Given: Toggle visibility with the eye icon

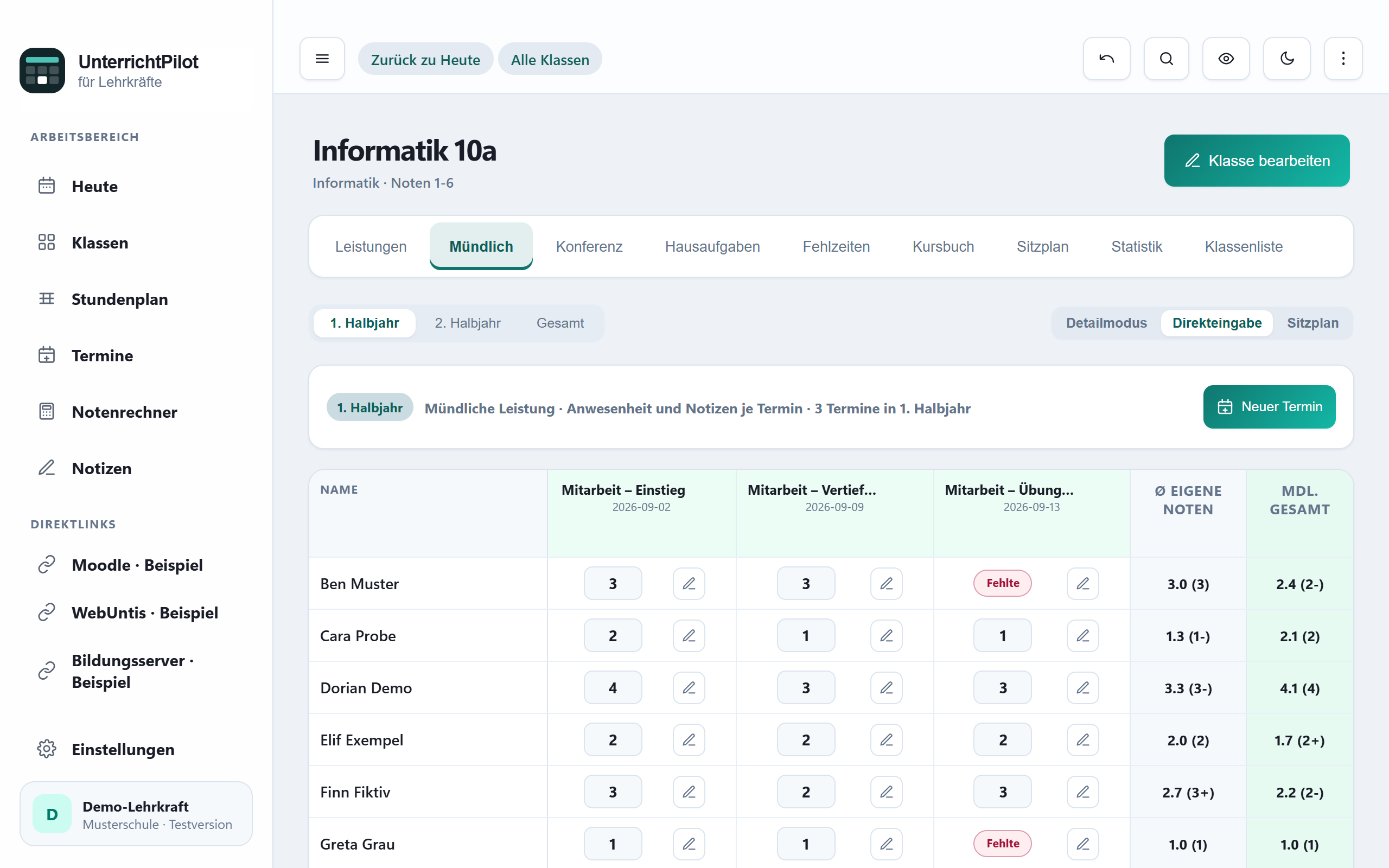Looking at the screenshot, I should click(1226, 59).
